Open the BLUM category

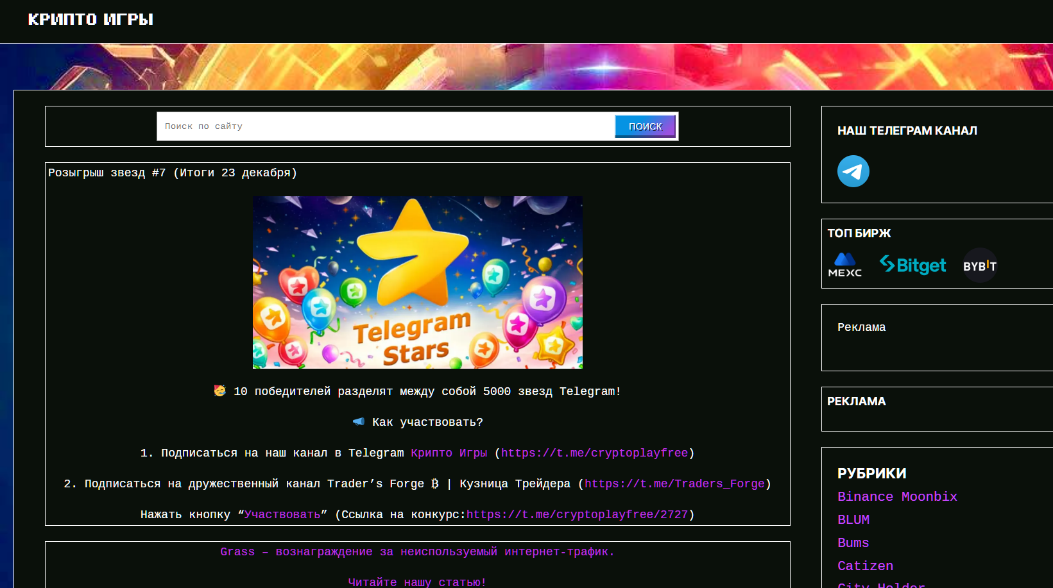[x=854, y=520]
